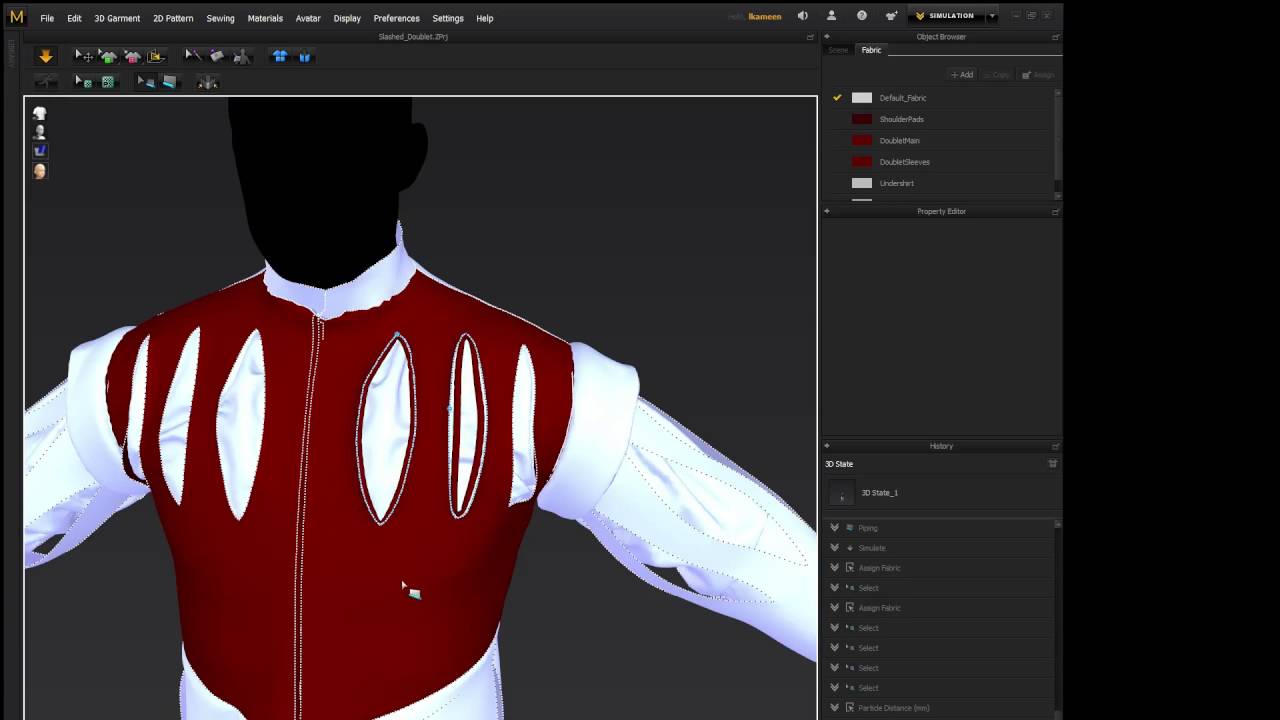Open the Materials menu
The width and height of the screenshot is (1280, 720).
coord(265,18)
